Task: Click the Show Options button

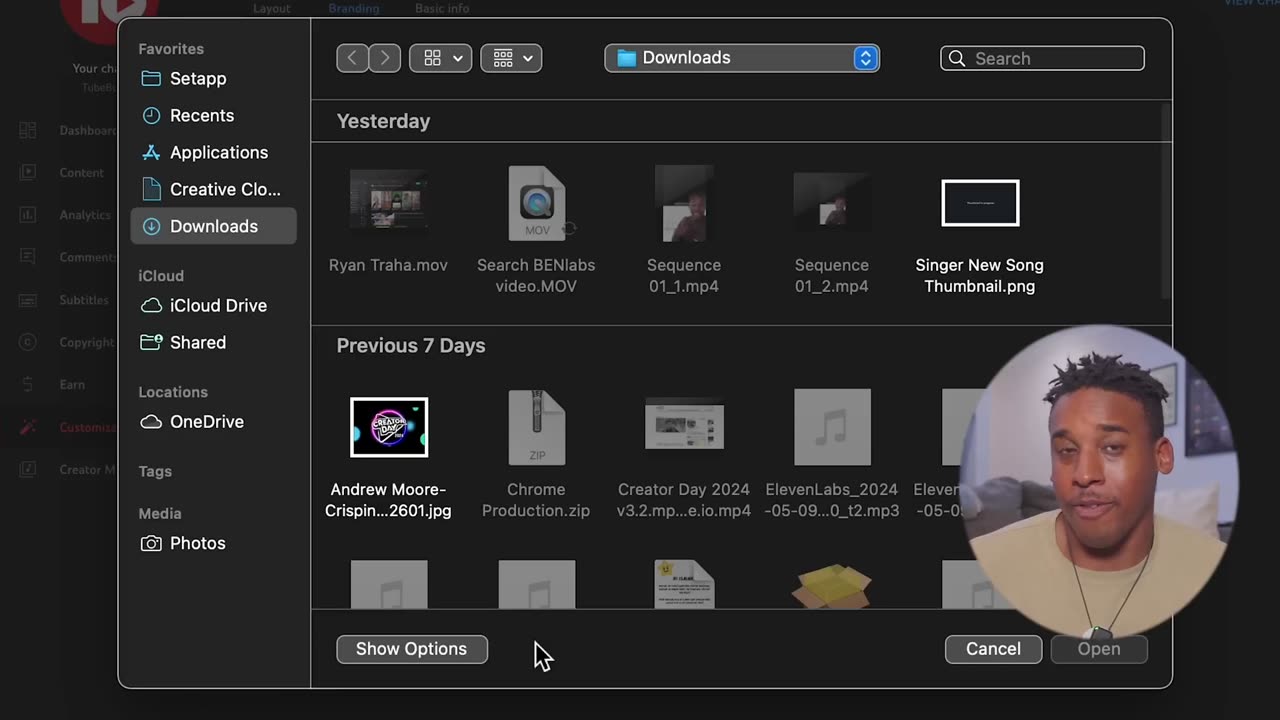Action: coord(412,649)
